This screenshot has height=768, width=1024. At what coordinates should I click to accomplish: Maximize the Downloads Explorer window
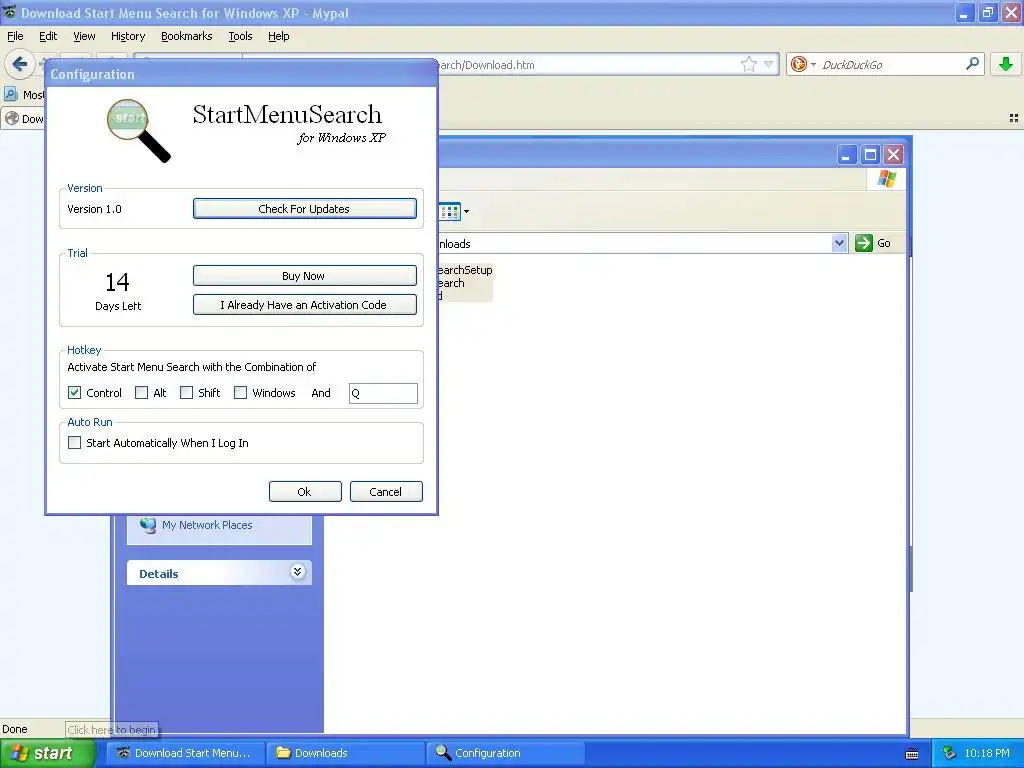(x=870, y=155)
